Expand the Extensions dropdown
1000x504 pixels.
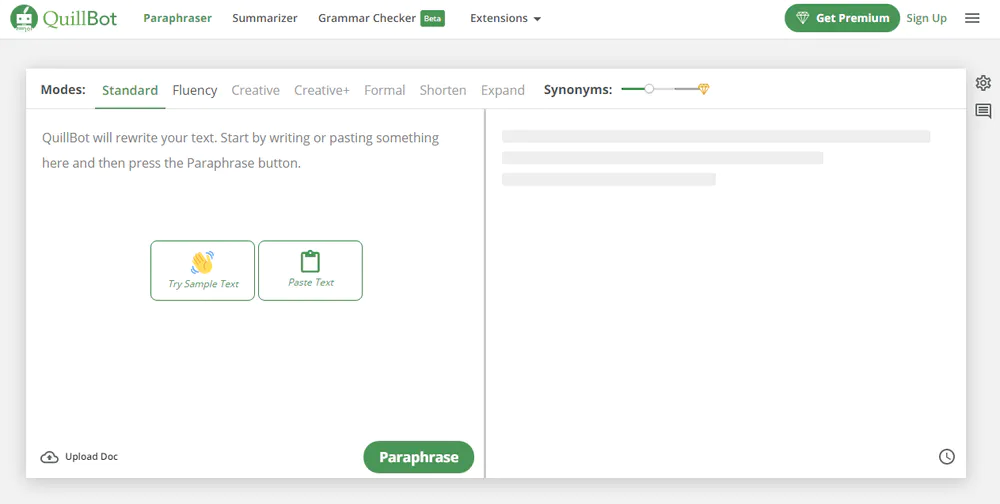point(505,18)
